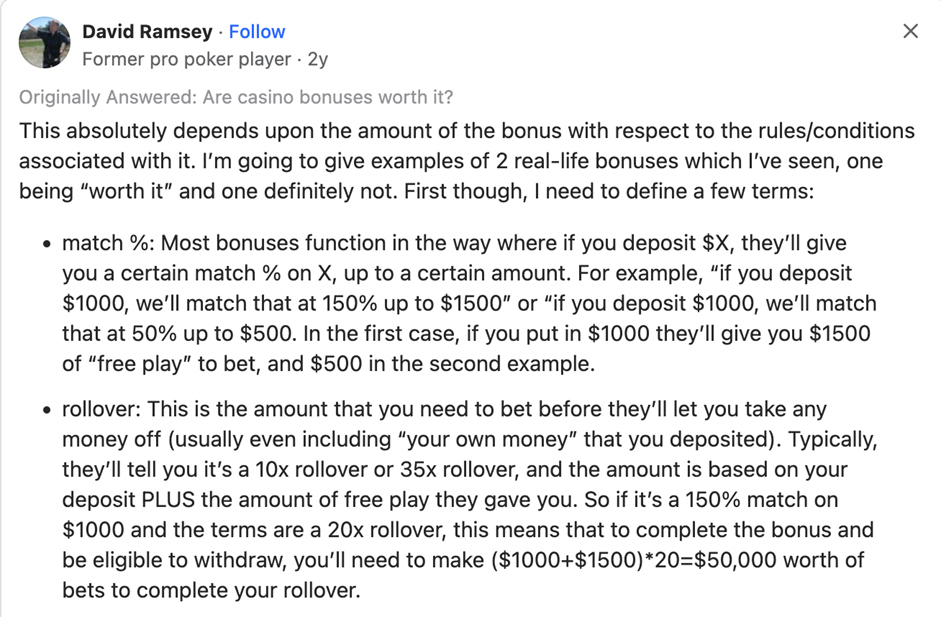
Task: Click David Ramsey's profile avatar photo
Action: coord(45,43)
